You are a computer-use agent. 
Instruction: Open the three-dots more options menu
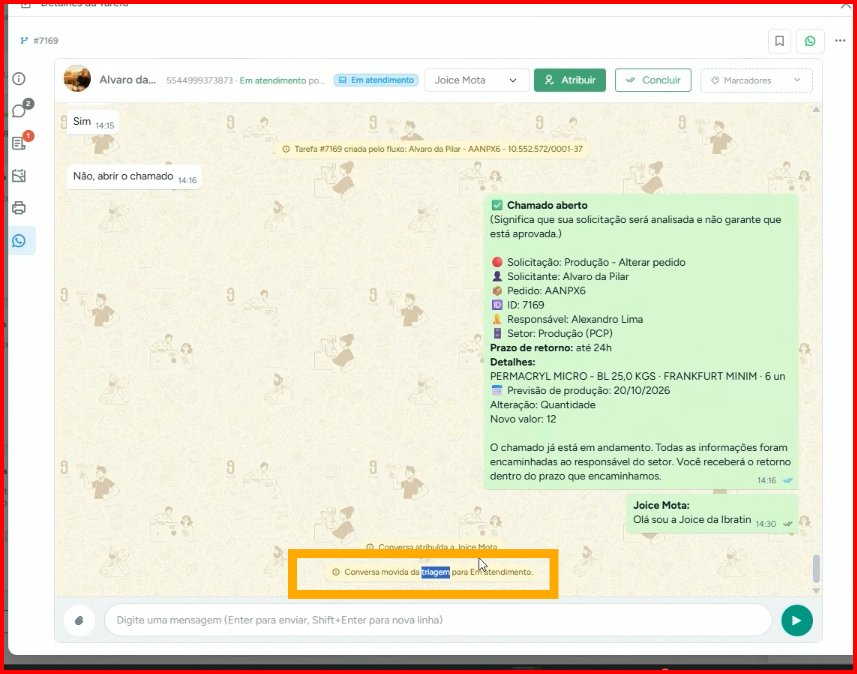point(840,40)
